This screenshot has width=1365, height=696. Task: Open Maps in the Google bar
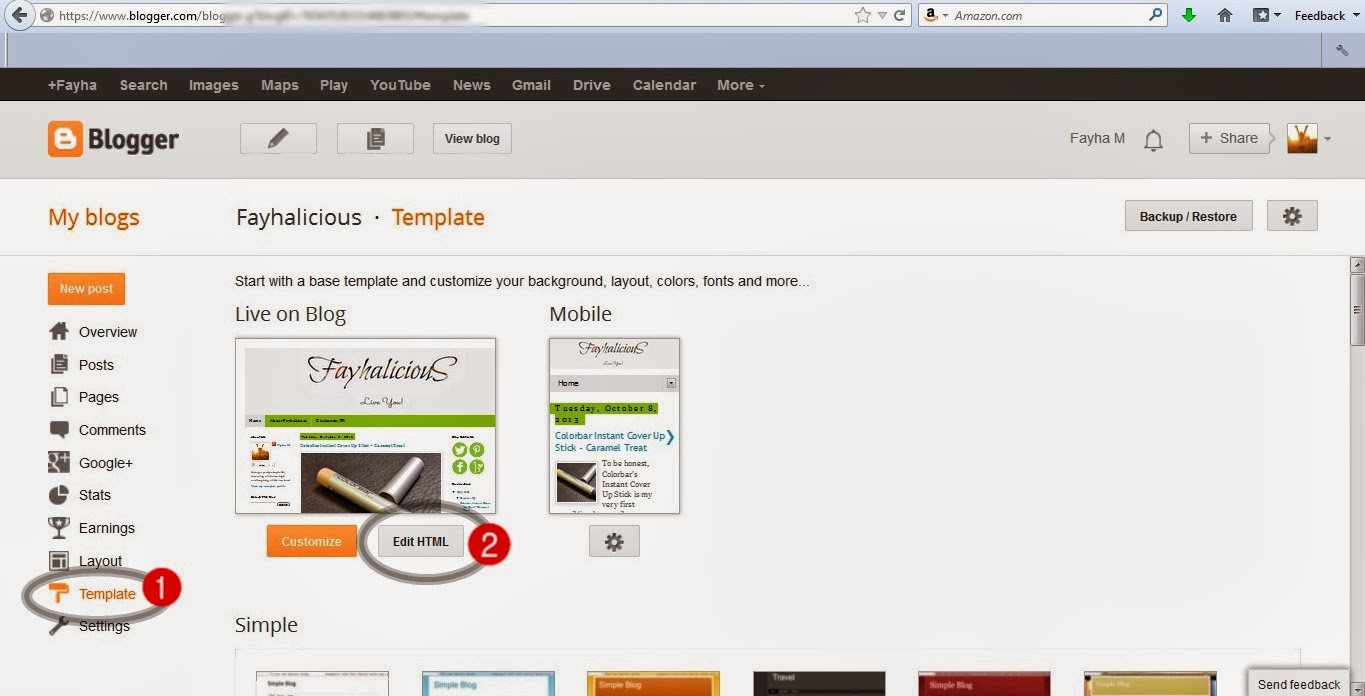280,85
